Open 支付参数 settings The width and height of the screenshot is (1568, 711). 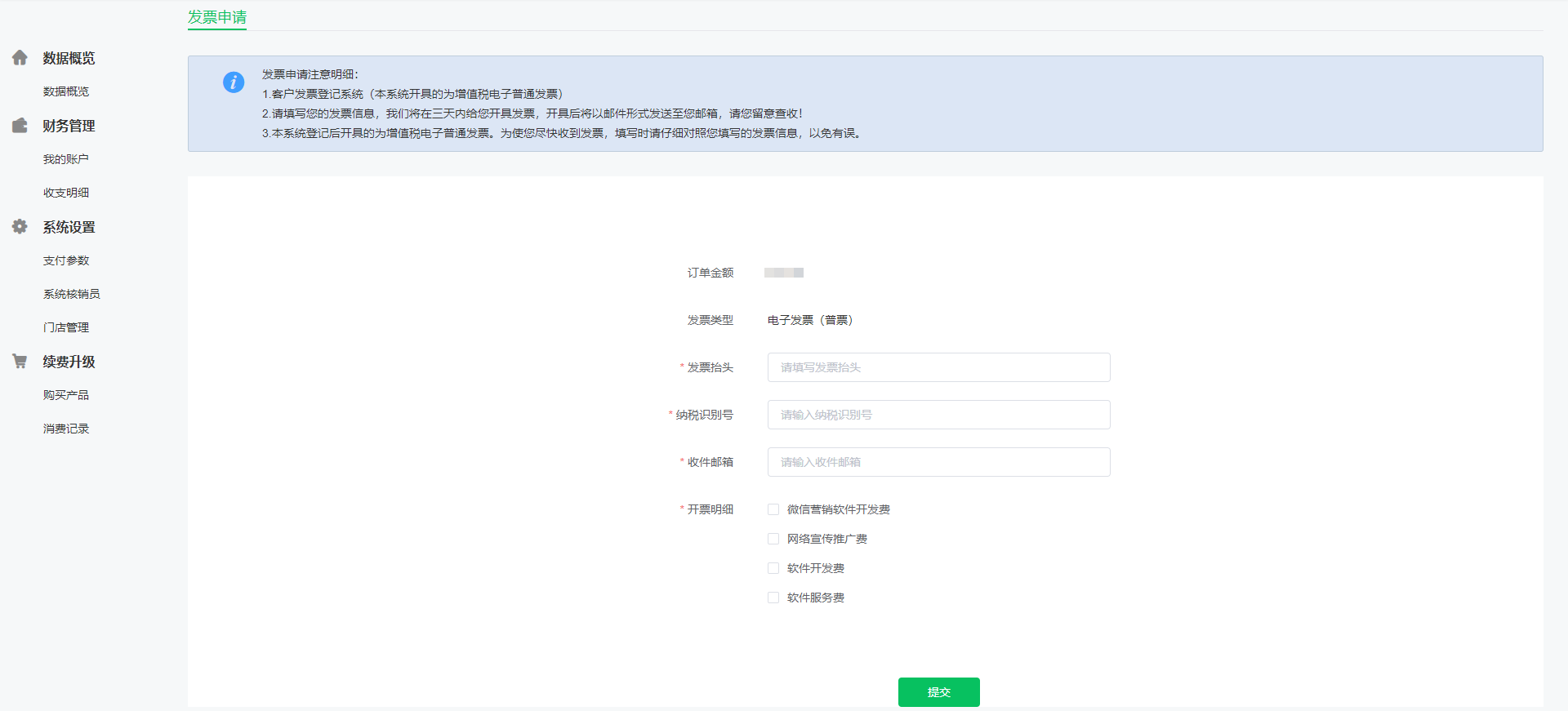click(66, 260)
